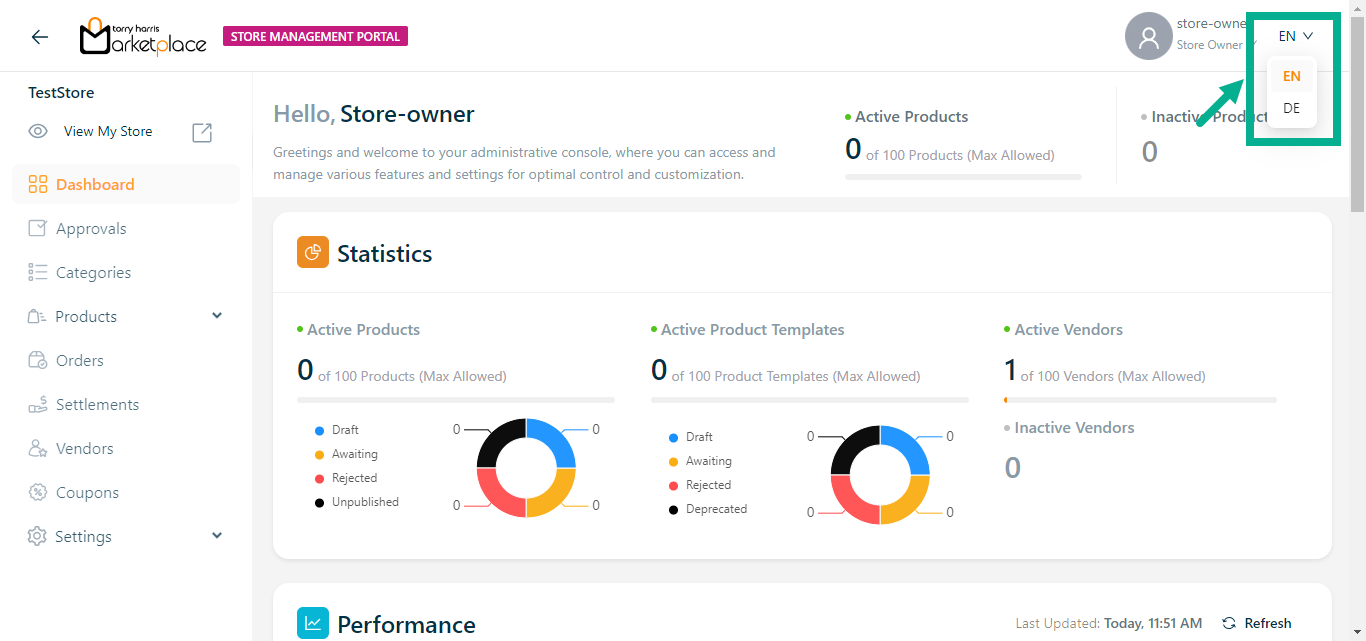Select EN language option

point(1291,76)
